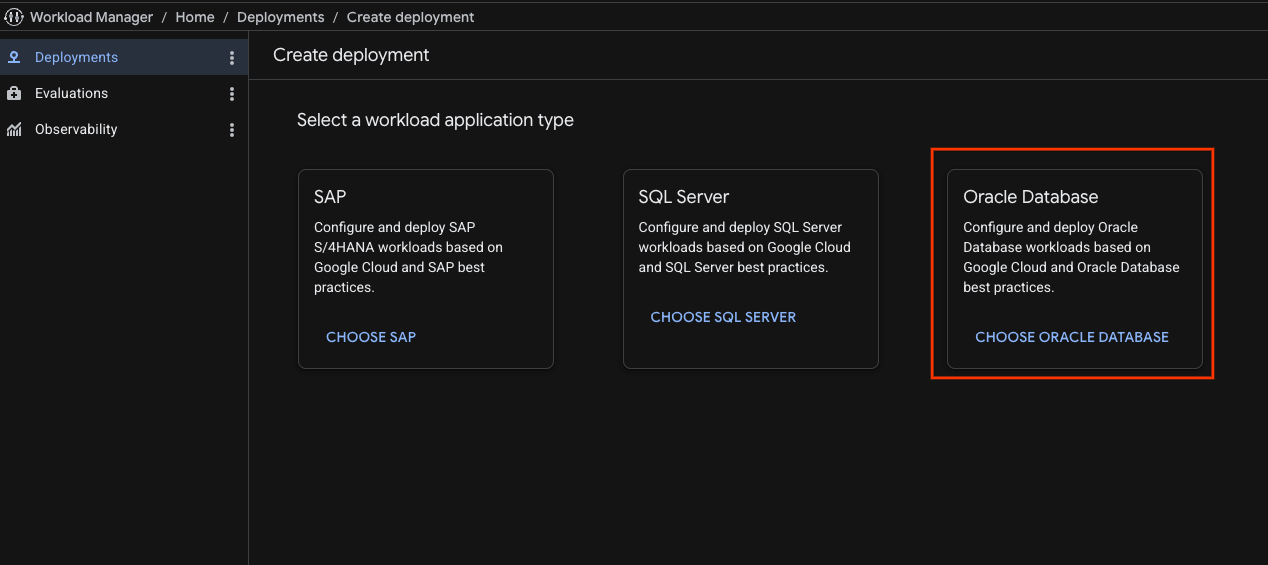Click the SAP card title
Image resolution: width=1268 pixels, height=565 pixels.
pos(330,197)
